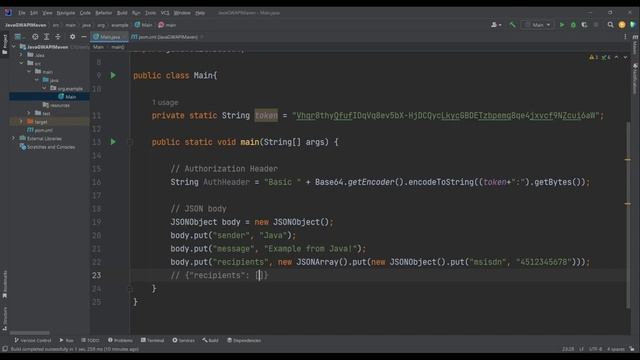Open Version Control tool window
The width and height of the screenshot is (640, 360).
click(x=33, y=340)
